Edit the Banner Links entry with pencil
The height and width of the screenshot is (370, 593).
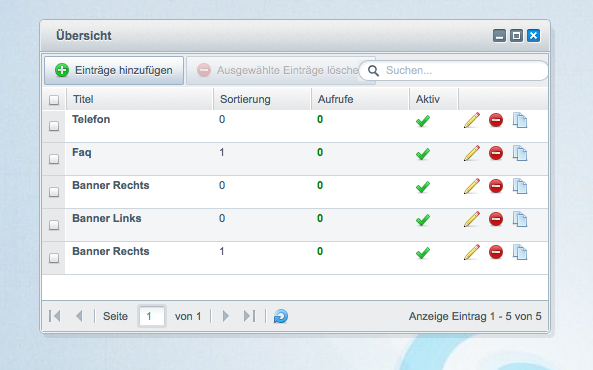472,219
